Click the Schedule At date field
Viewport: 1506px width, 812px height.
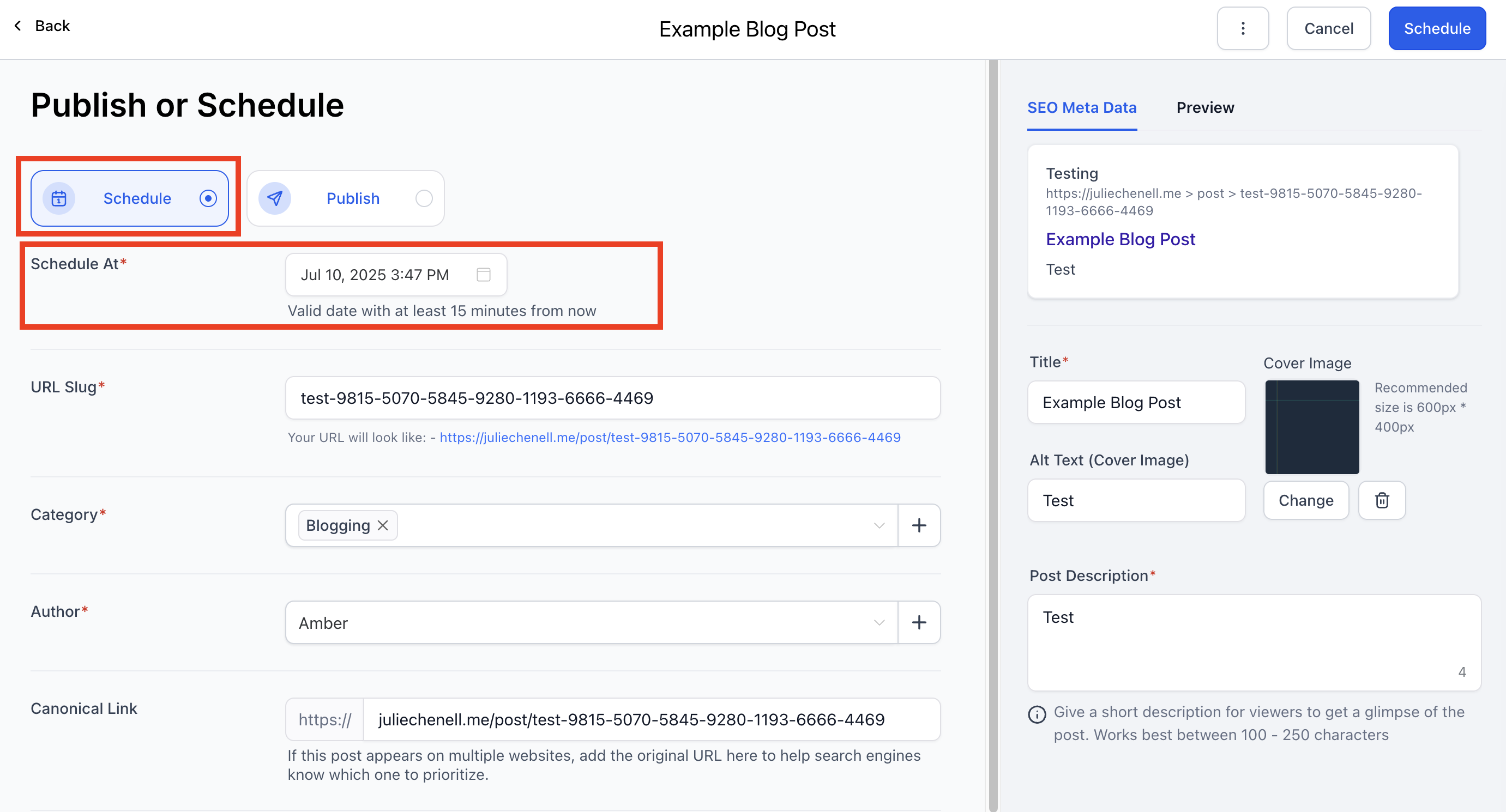tap(396, 275)
